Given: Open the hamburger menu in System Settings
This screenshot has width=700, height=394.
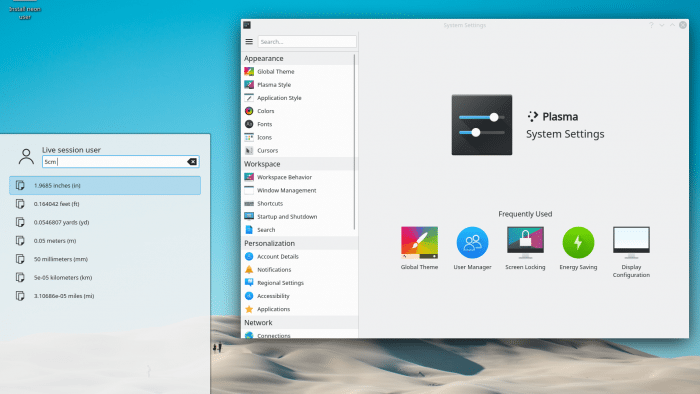Looking at the screenshot, I should [x=249, y=41].
